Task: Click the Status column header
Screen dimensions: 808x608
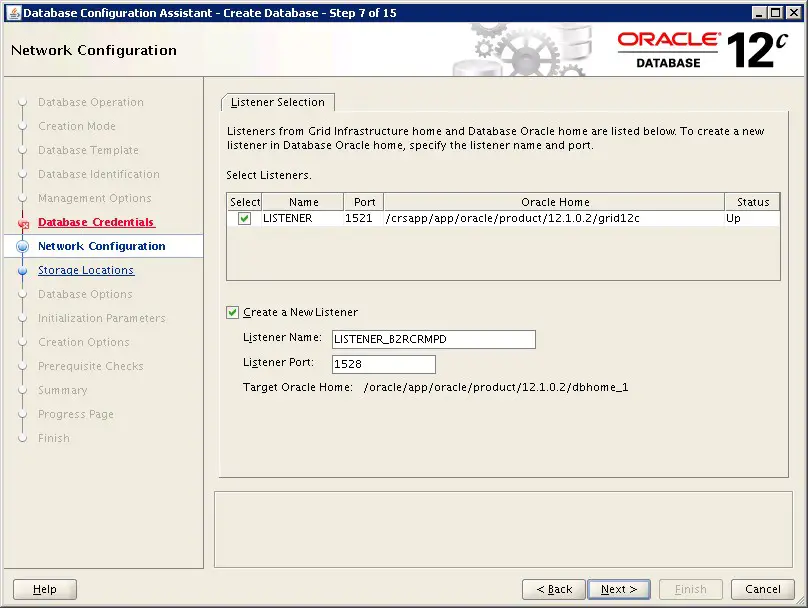Action: (x=752, y=202)
